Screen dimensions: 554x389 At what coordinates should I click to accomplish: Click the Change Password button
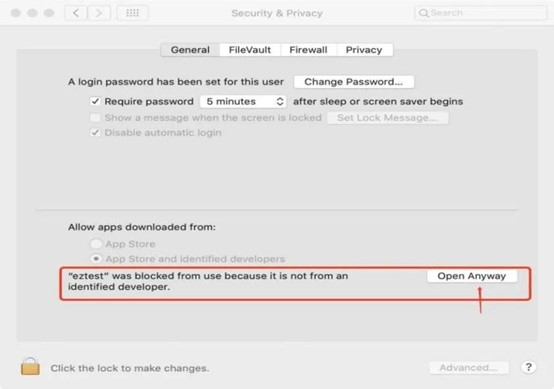pos(354,82)
